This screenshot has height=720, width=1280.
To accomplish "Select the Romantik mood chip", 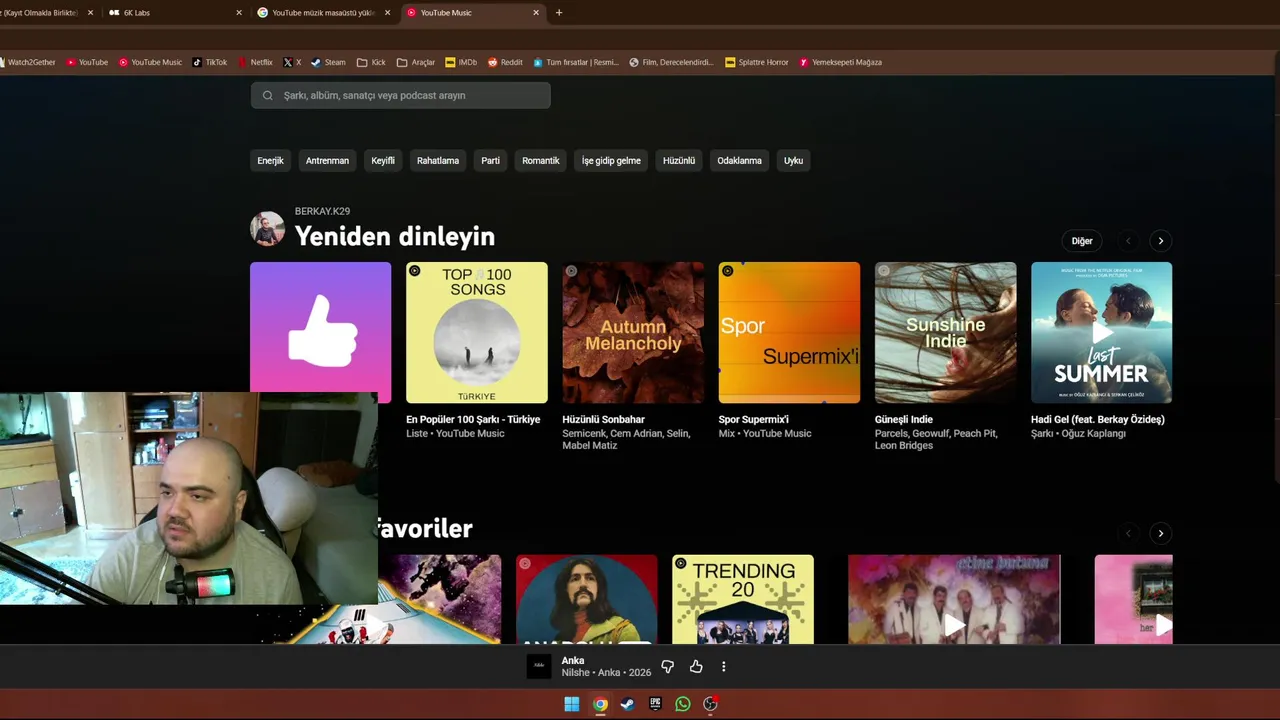I will 541,160.
